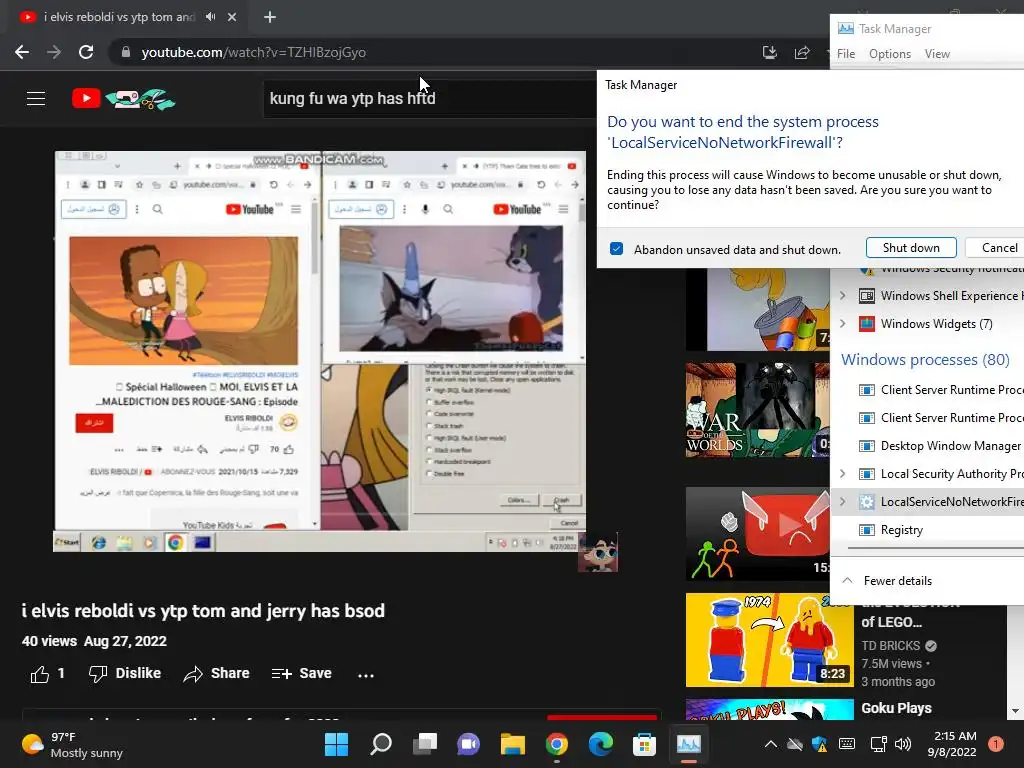
Task: Open taskbar Search
Action: point(381,744)
